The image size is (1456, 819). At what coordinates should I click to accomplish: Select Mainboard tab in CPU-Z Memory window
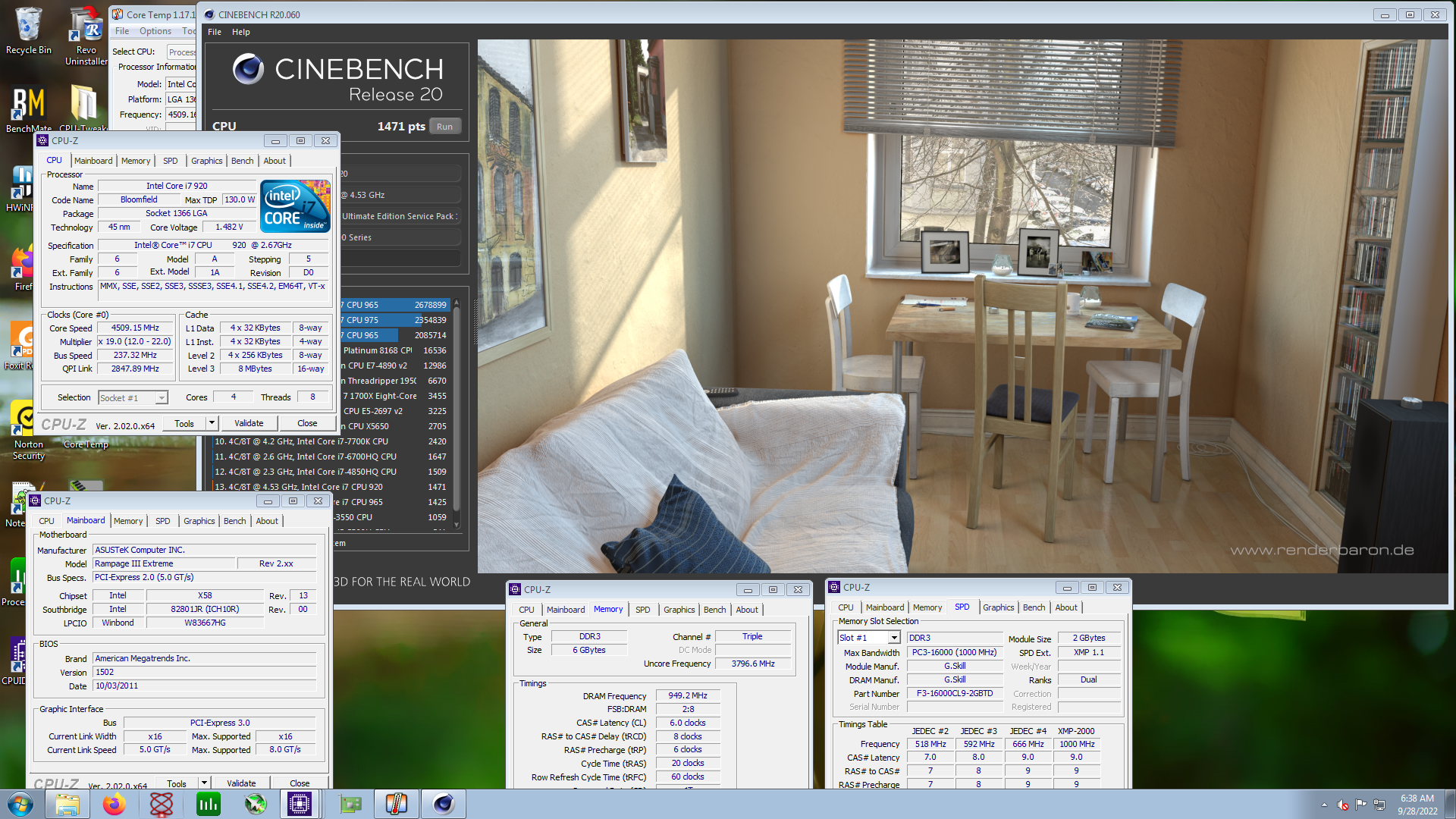pos(566,610)
